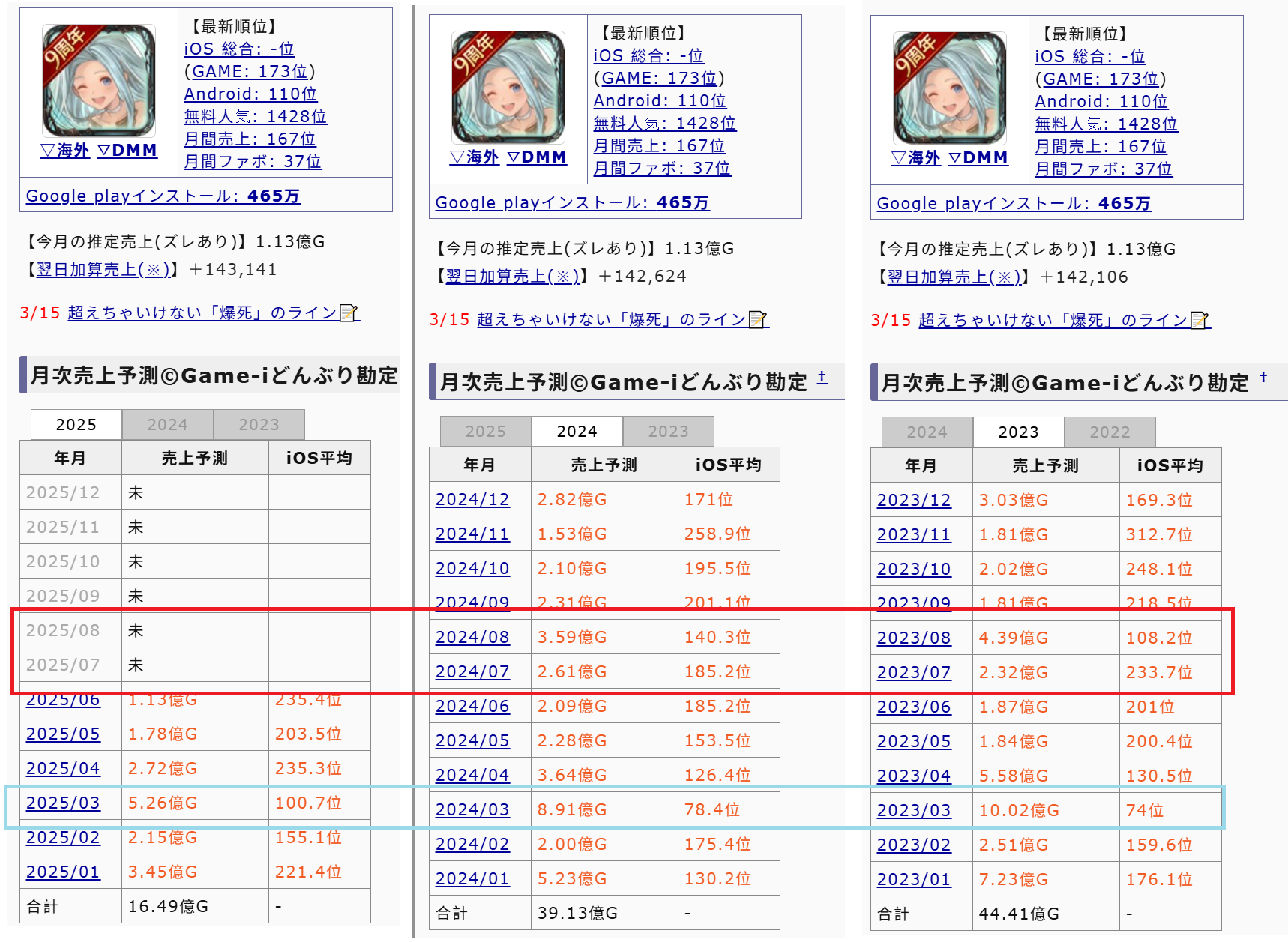Click the 10.02億G sales cell
Viewport: 1288px width, 942px height.
coord(1046,810)
